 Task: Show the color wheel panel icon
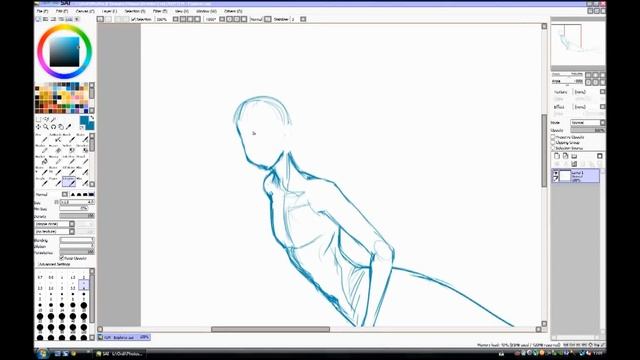[38, 19]
